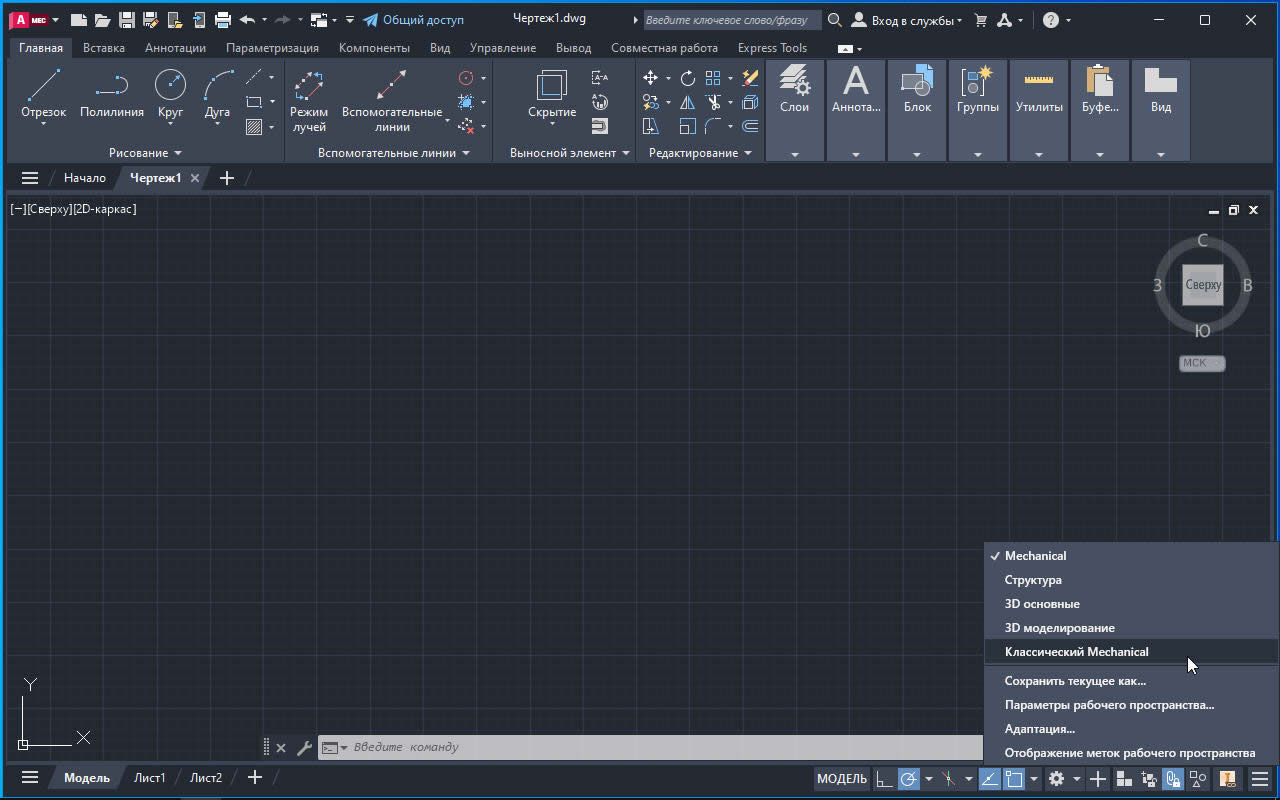The image size is (1280, 800).
Task: Click the Сверху face on ViewCube
Action: point(1202,285)
